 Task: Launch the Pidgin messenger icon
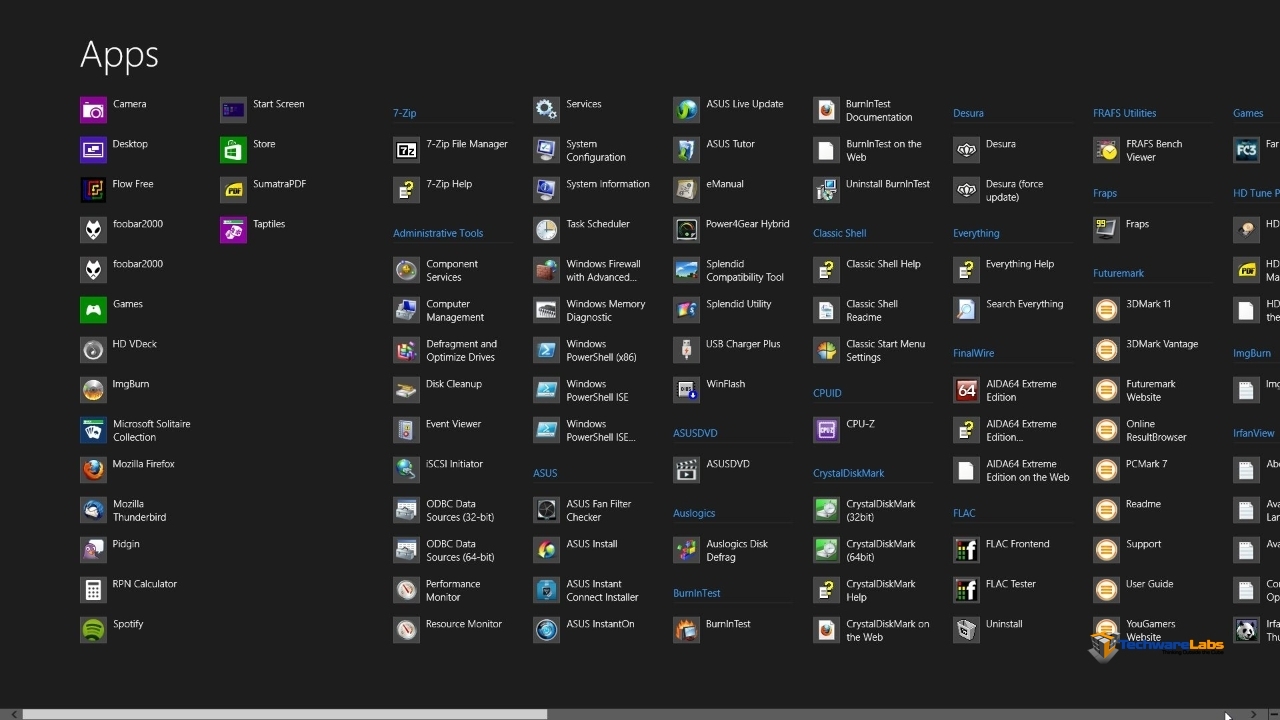click(93, 550)
